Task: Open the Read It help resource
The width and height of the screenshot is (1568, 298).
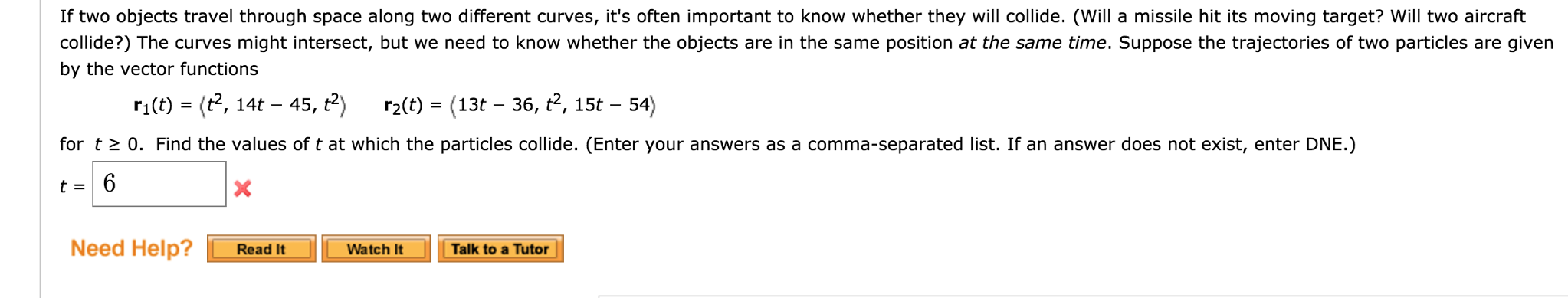Action: [261, 249]
